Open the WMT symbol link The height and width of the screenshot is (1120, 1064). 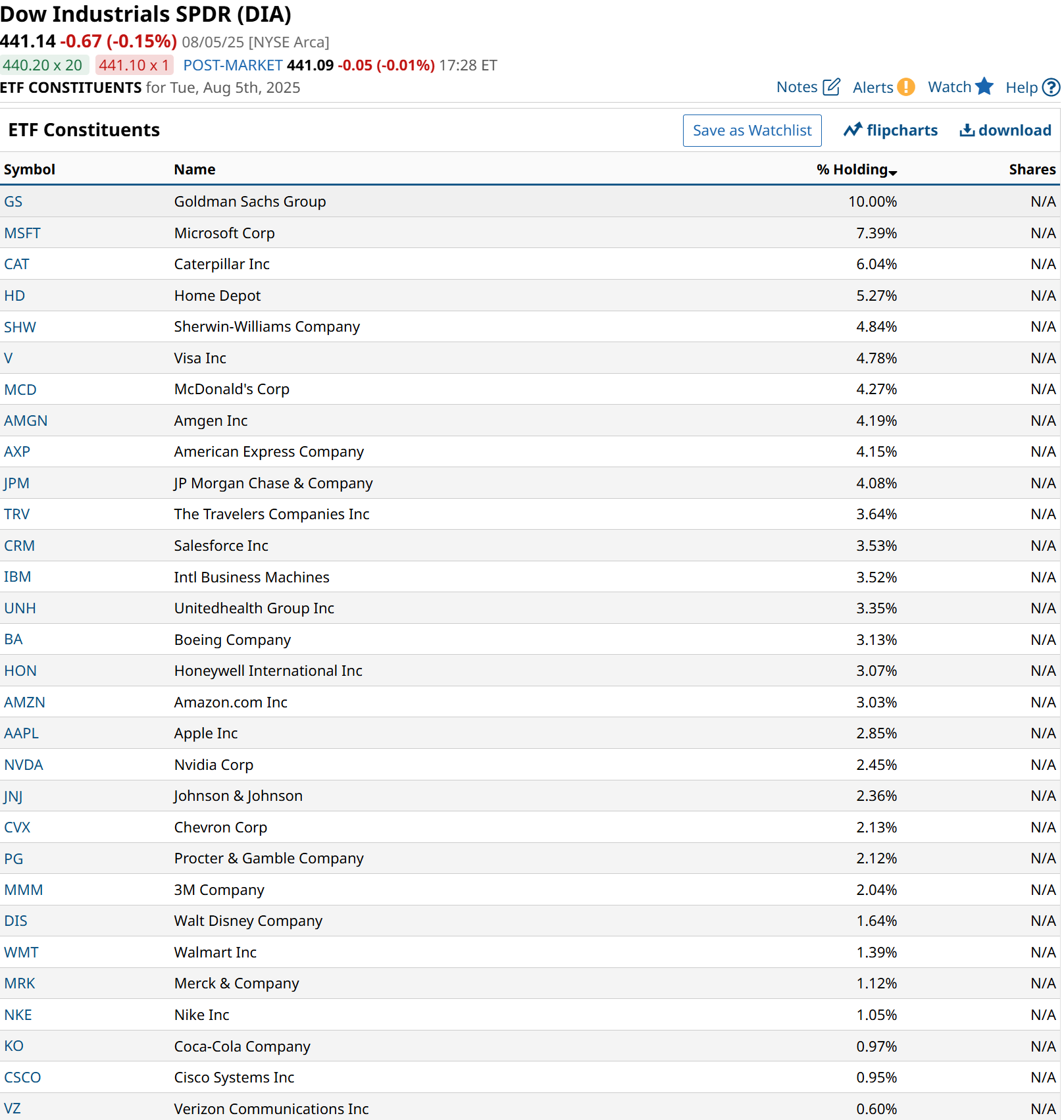click(21, 952)
